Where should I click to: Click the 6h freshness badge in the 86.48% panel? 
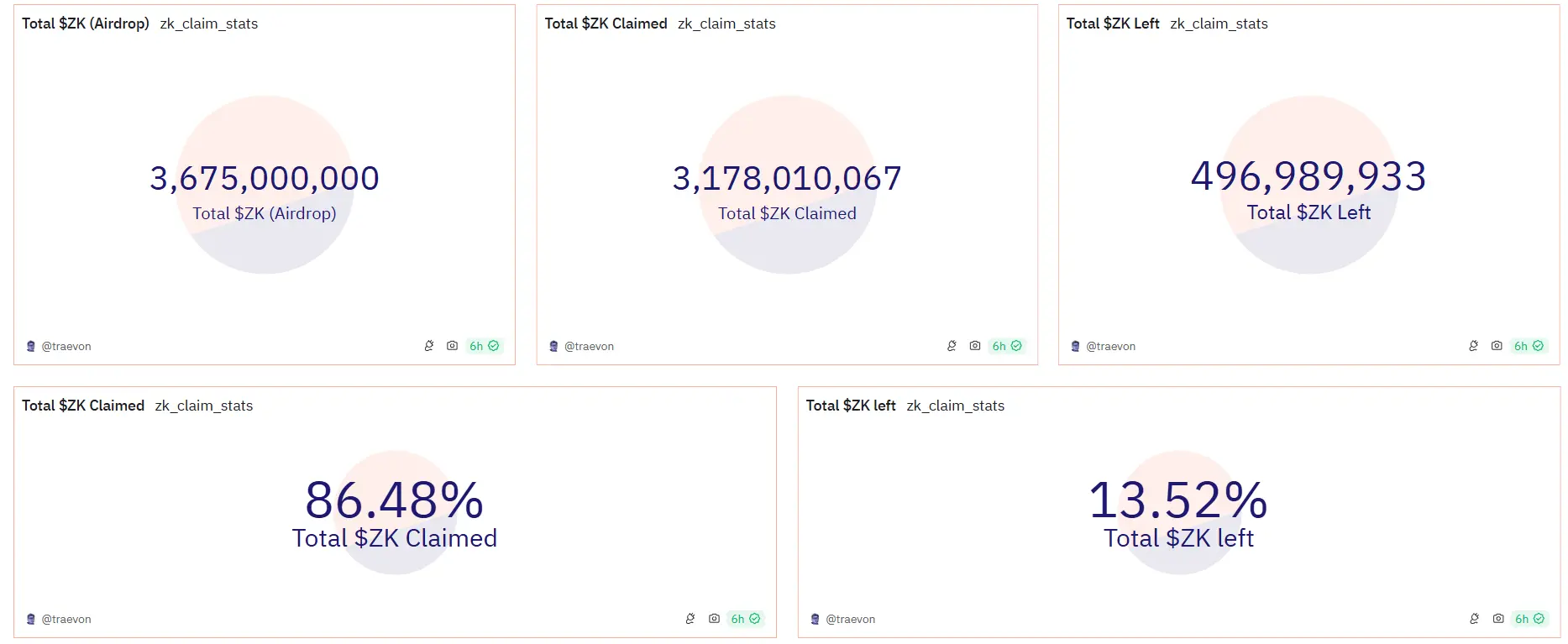pos(745,619)
